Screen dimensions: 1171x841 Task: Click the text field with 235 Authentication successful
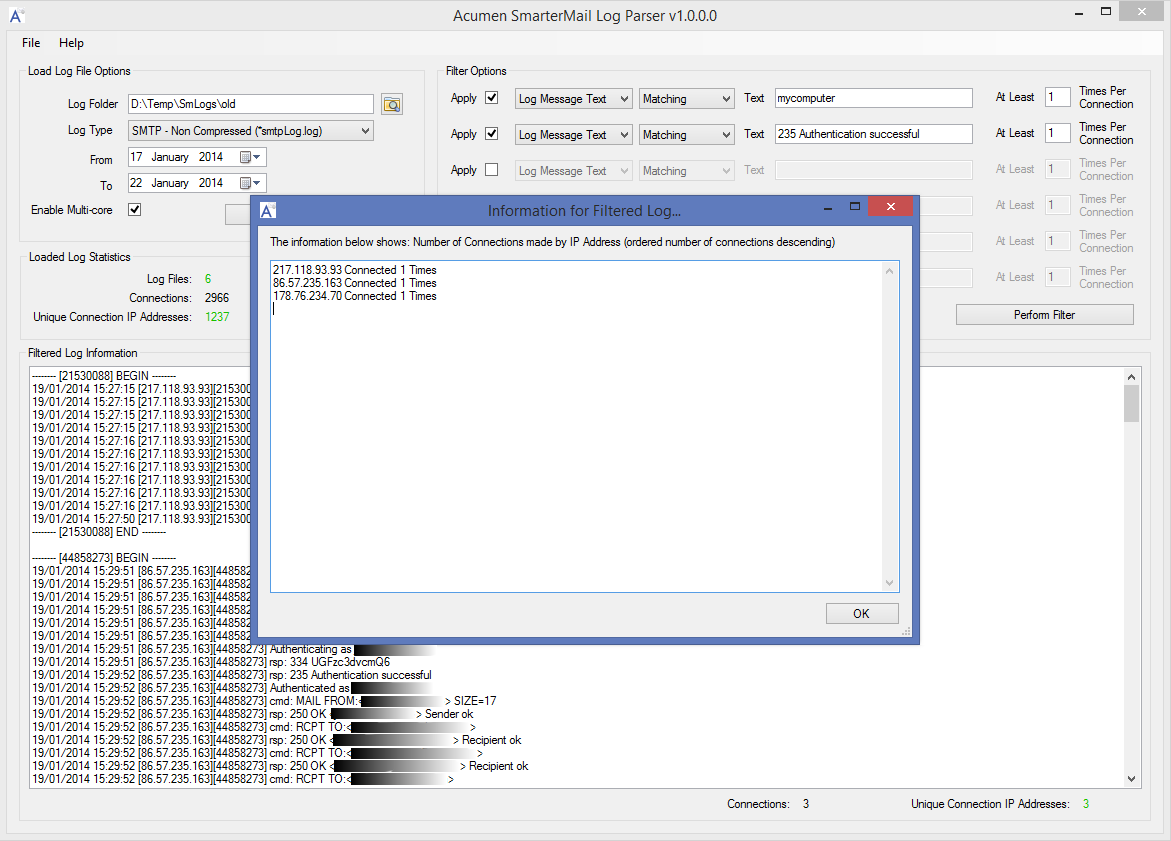coord(873,134)
